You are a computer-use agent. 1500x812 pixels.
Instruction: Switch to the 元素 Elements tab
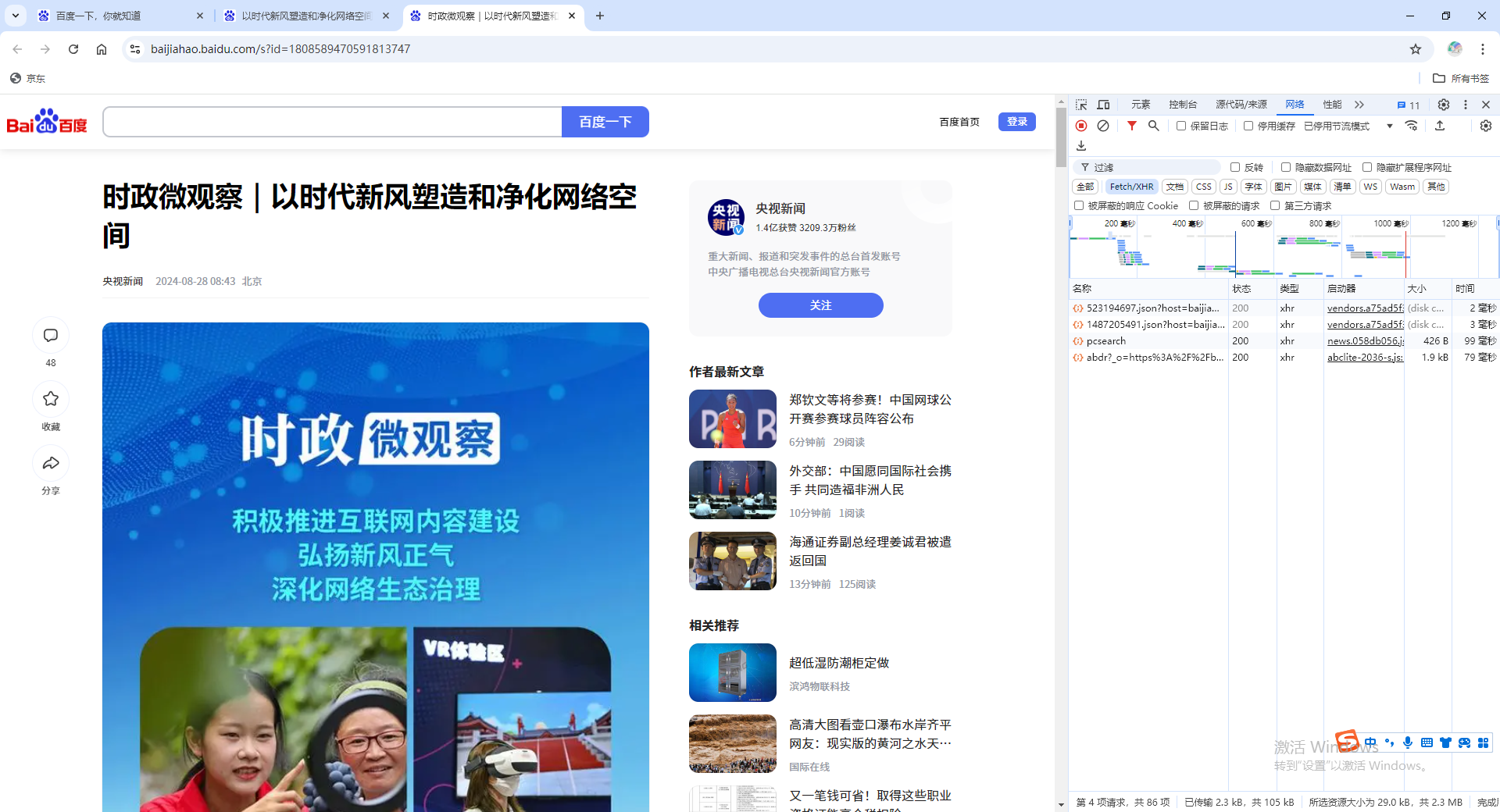(1141, 105)
